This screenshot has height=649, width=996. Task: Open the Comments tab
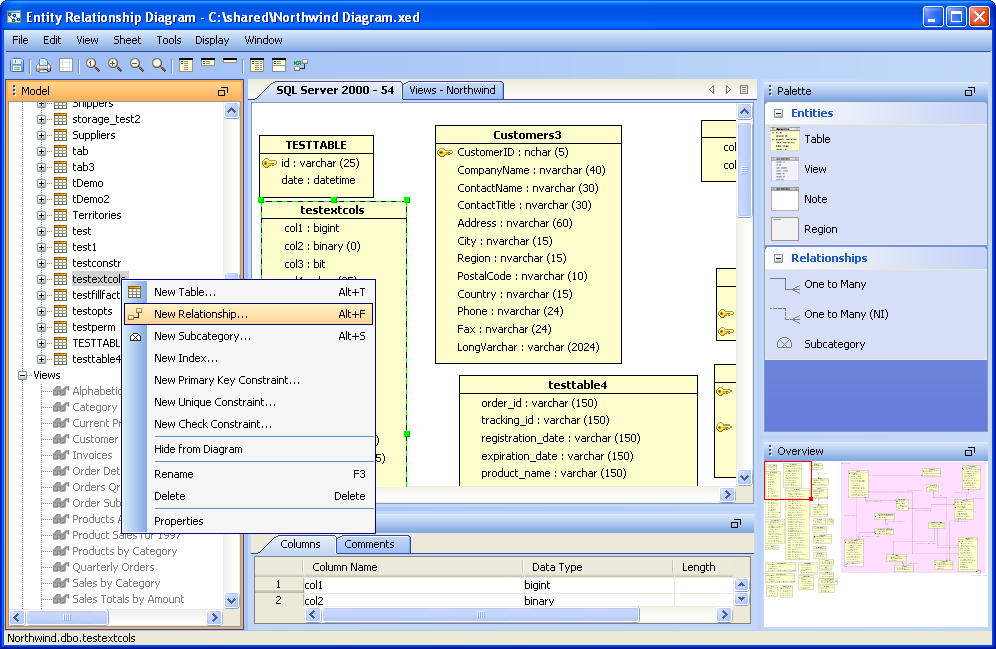point(372,544)
